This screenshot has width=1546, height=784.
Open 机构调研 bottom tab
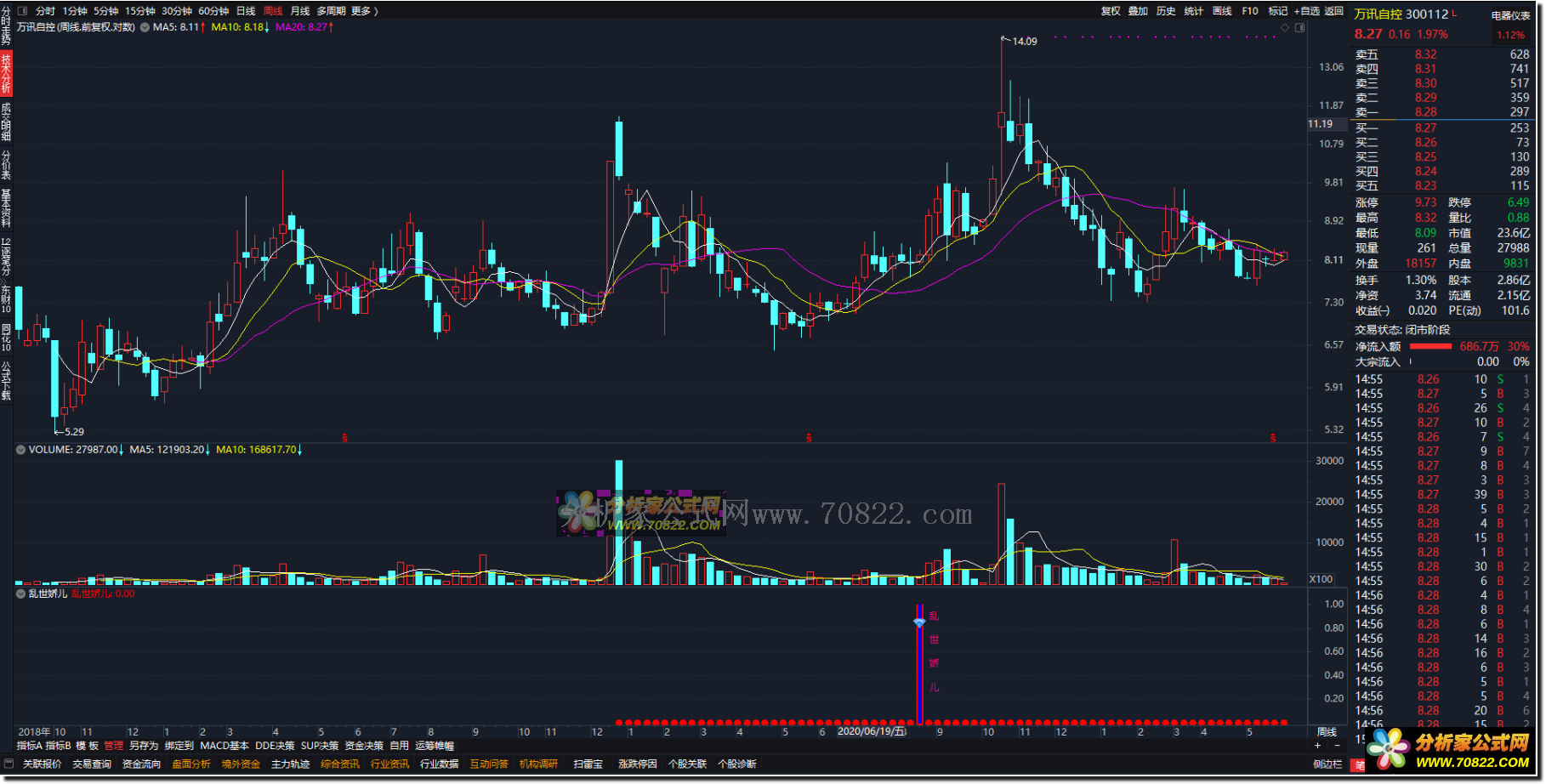click(539, 764)
